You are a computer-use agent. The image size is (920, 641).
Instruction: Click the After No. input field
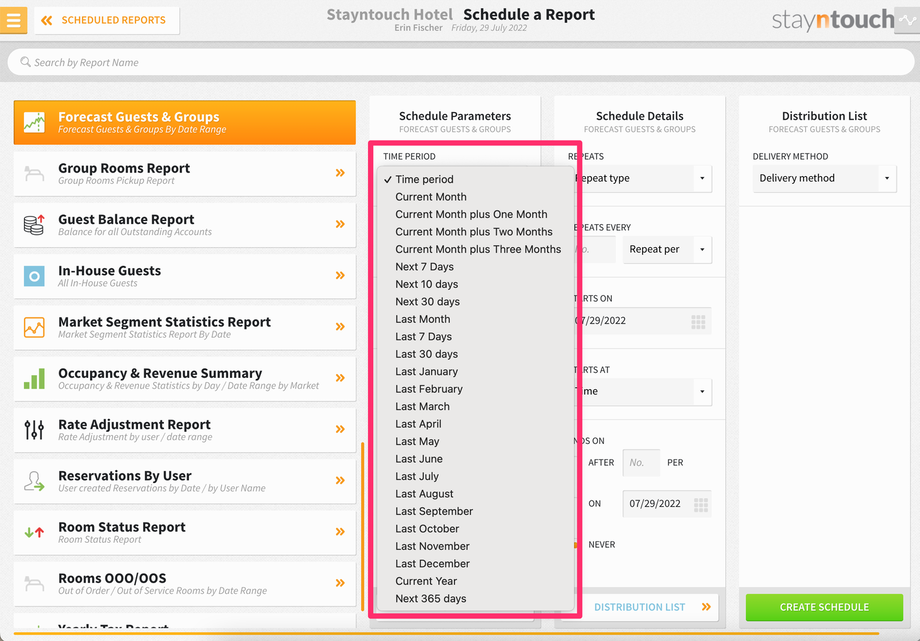pyautogui.click(x=641, y=463)
